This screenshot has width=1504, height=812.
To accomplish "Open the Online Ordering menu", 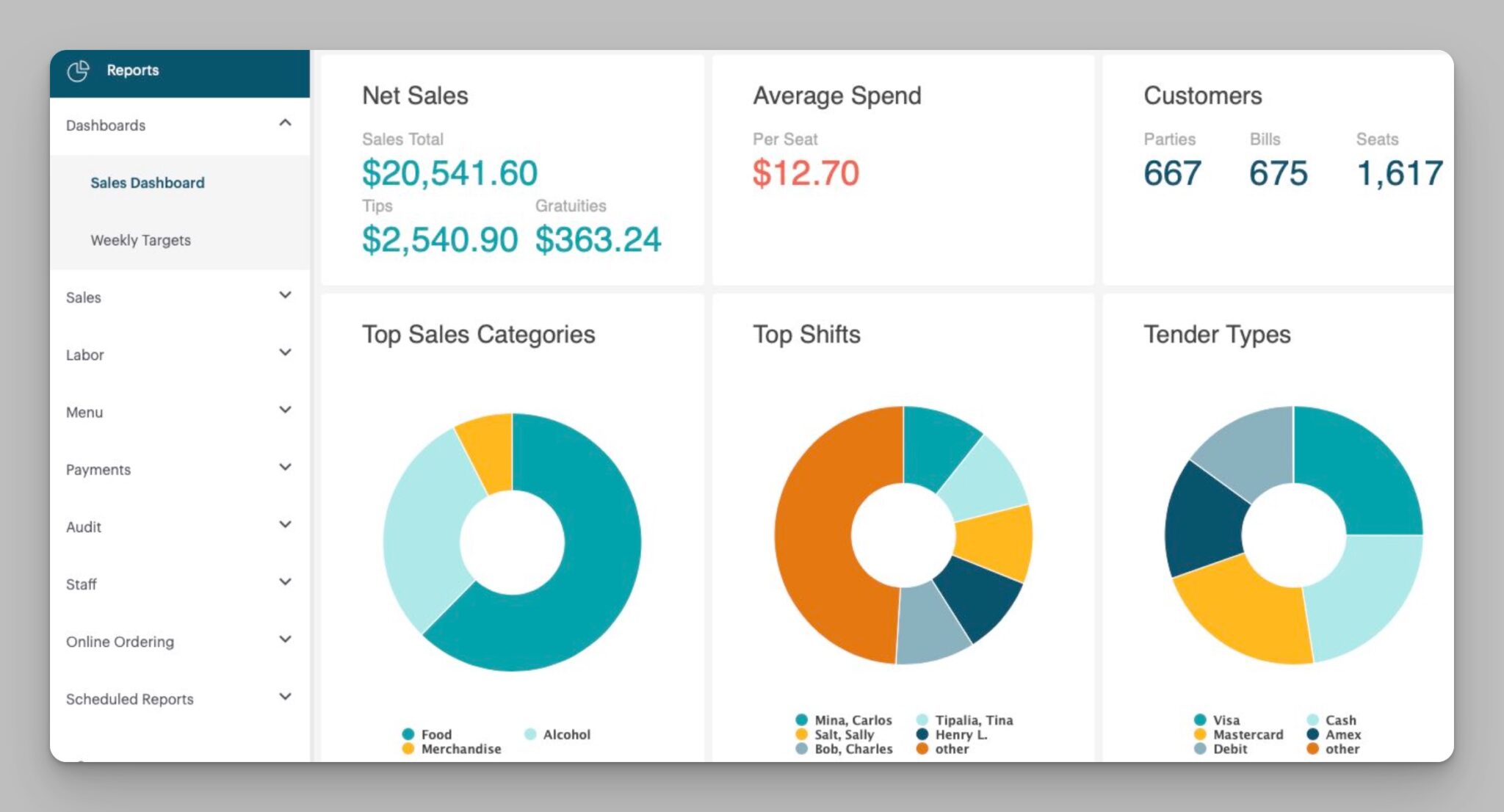I will [x=180, y=642].
